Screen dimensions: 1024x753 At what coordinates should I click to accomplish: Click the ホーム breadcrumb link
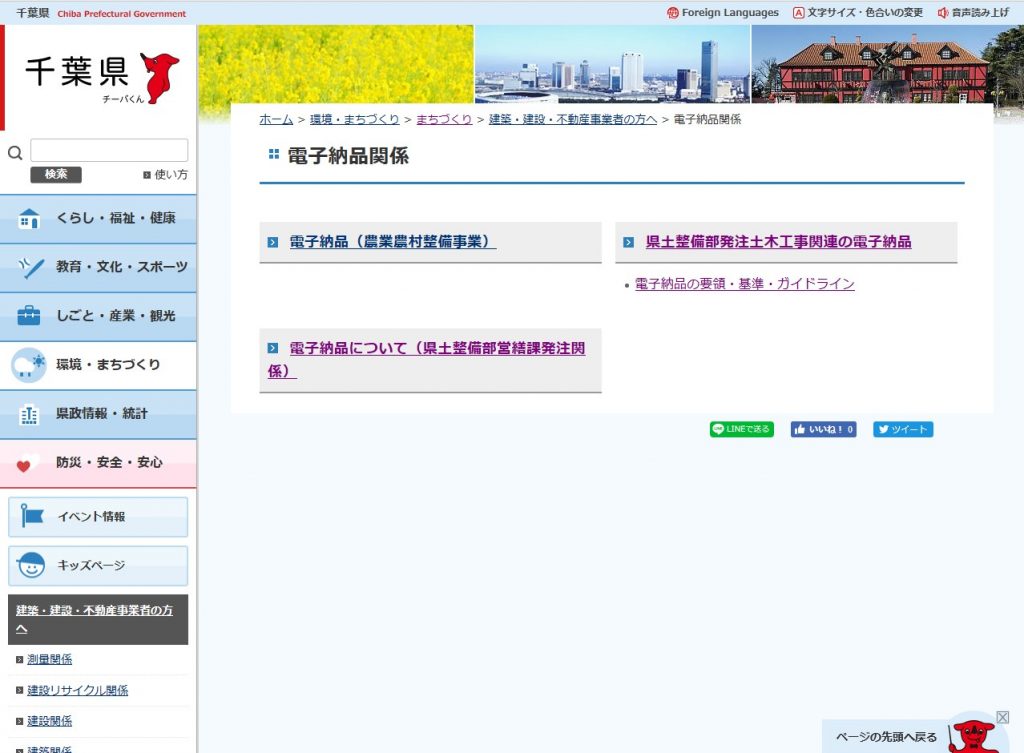point(276,119)
